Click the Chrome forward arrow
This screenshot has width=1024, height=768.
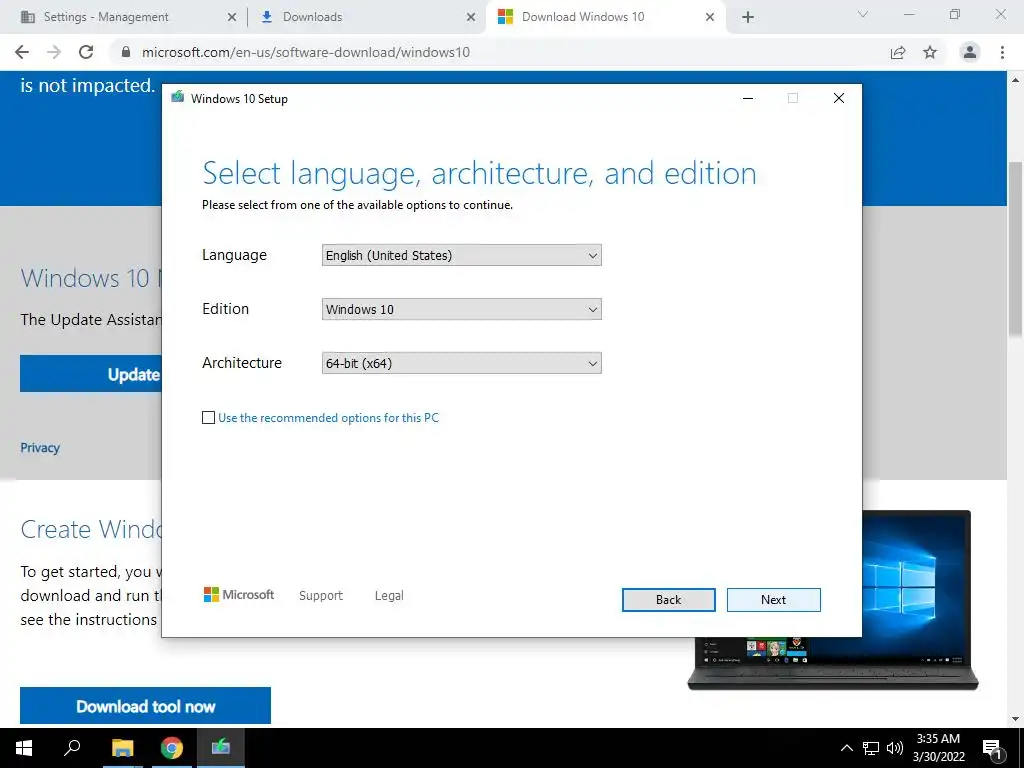(x=54, y=52)
